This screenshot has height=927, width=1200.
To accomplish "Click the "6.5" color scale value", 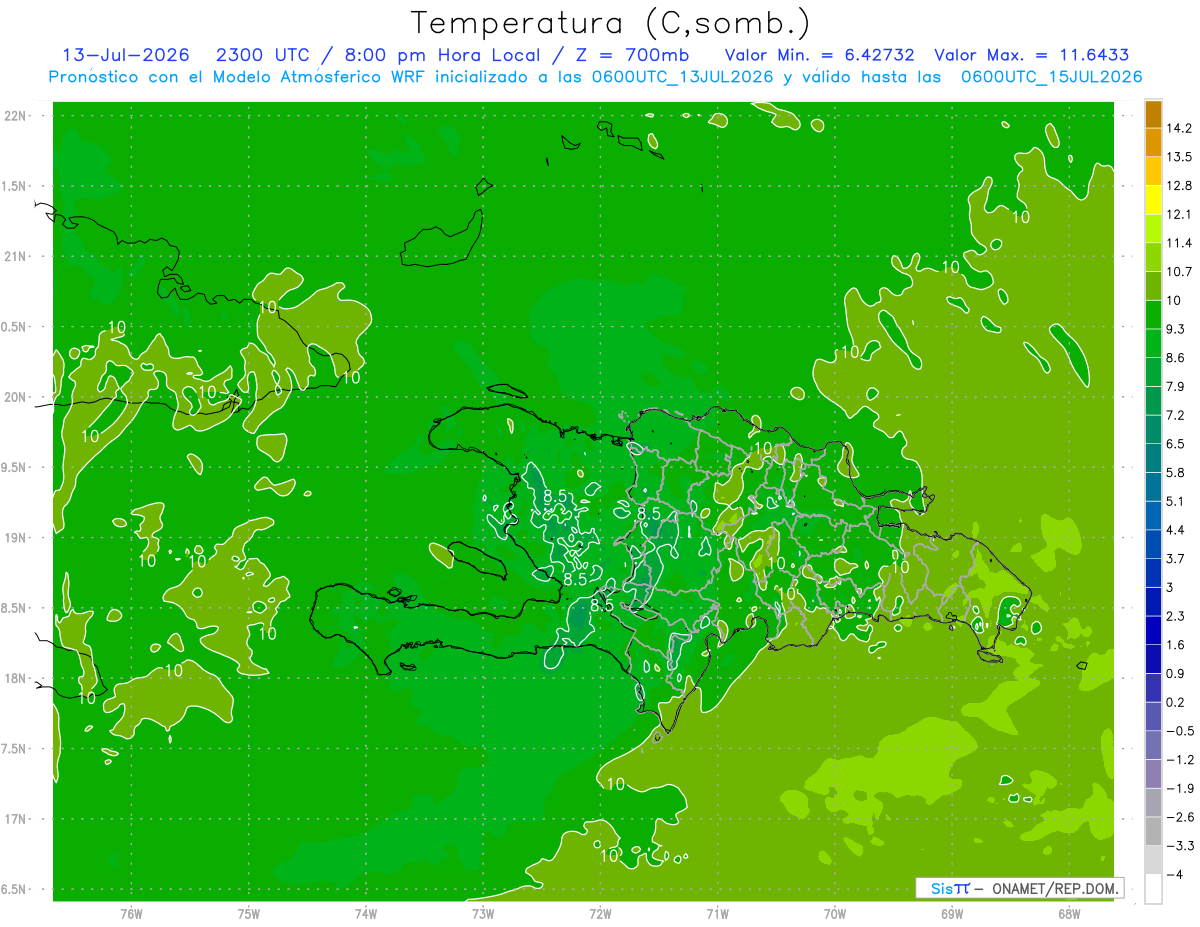I will click(x=1175, y=444).
